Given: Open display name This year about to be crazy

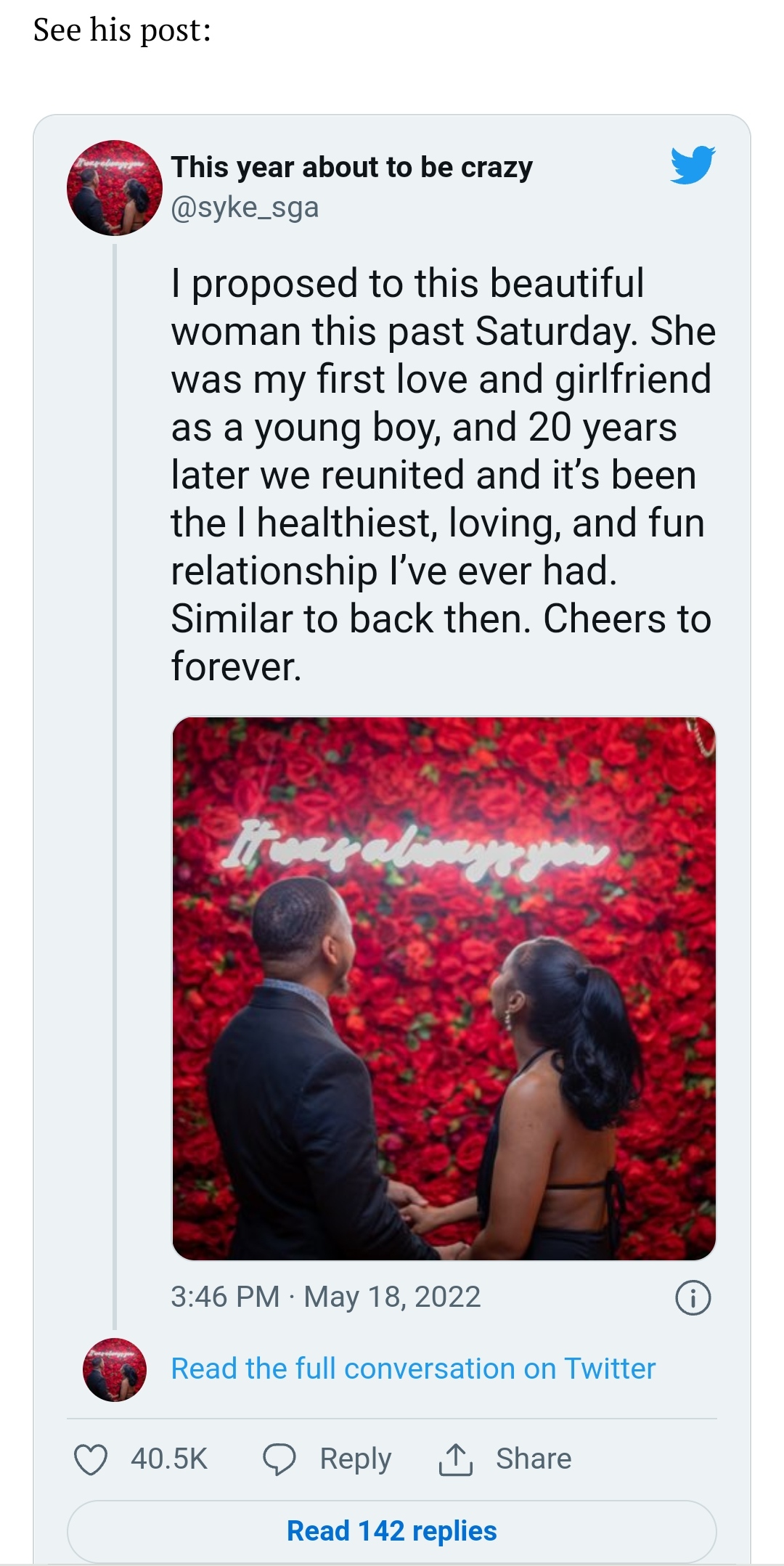Looking at the screenshot, I should click(352, 167).
